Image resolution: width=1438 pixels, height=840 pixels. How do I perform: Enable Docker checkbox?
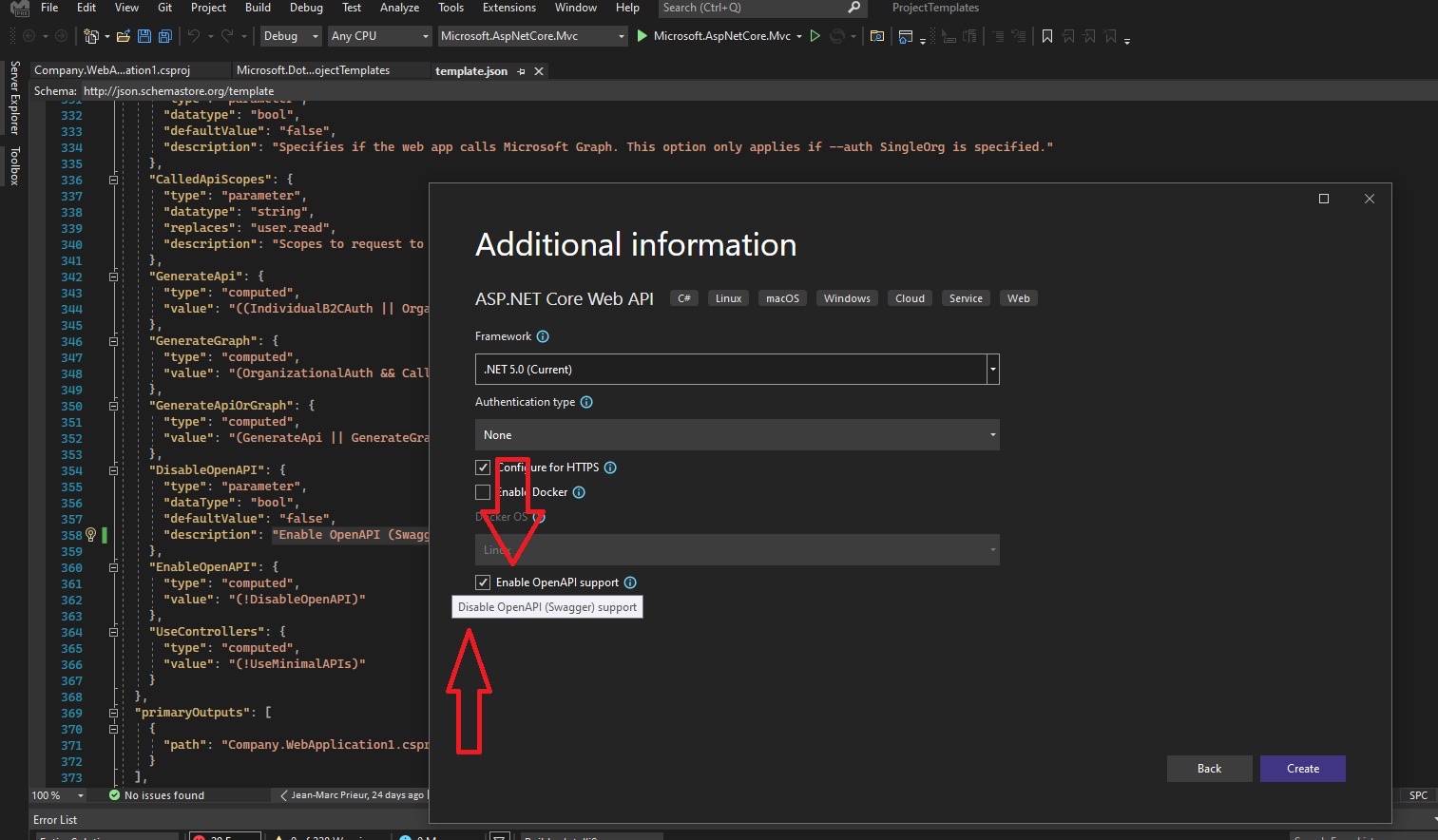(483, 491)
